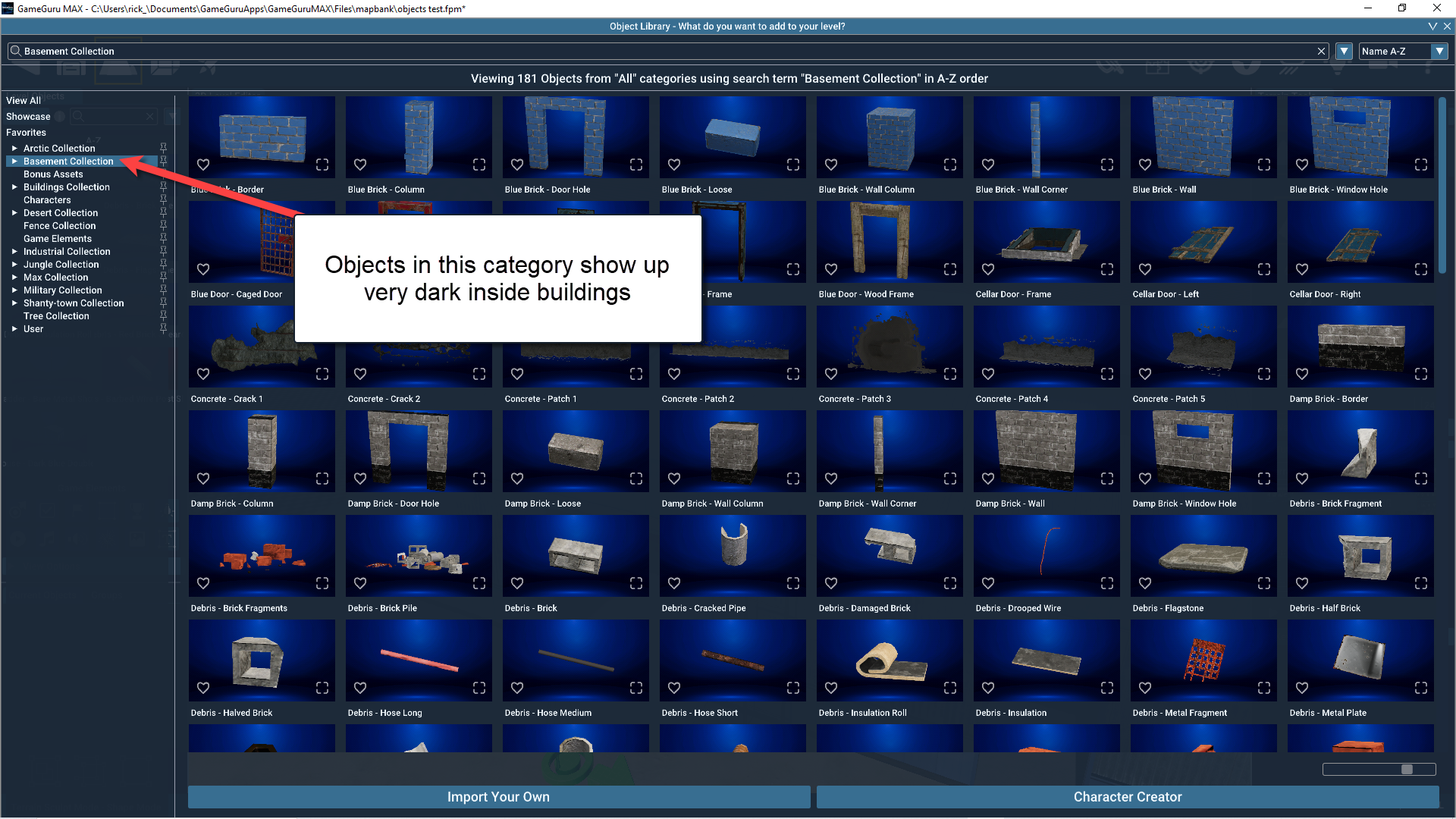Viewport: 1456px width, 819px height.
Task: Pin the Military Collection to favorites
Action: click(163, 290)
